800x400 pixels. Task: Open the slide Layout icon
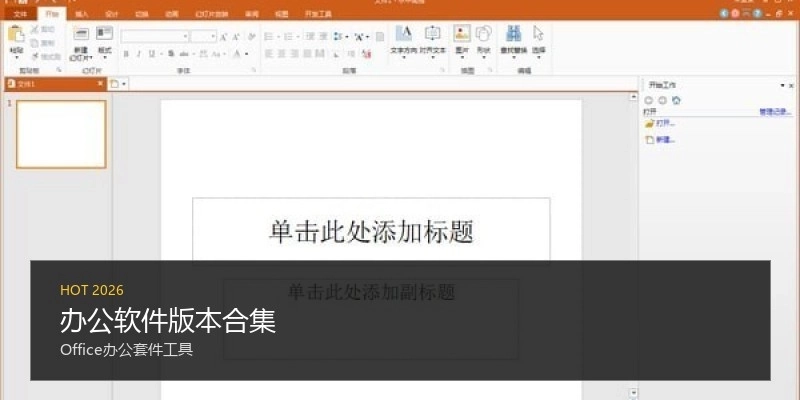point(105,34)
